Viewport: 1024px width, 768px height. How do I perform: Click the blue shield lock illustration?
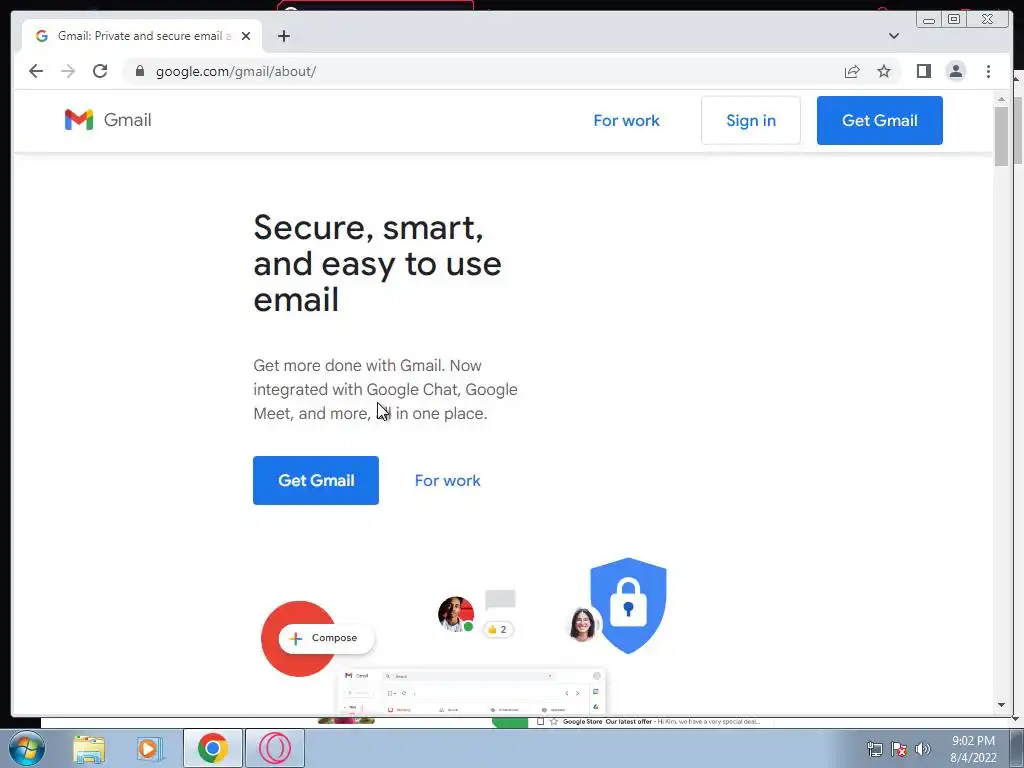click(628, 605)
